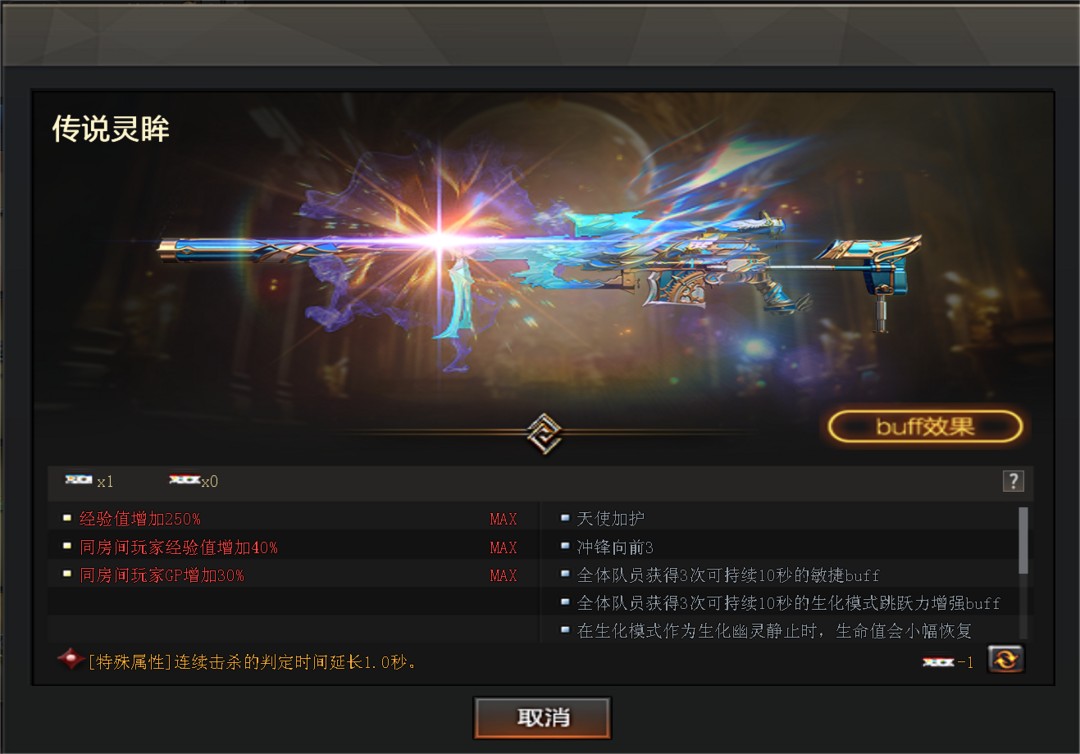Click the orange refresh attributes icon
This screenshot has height=754, width=1080.
(x=1006, y=660)
